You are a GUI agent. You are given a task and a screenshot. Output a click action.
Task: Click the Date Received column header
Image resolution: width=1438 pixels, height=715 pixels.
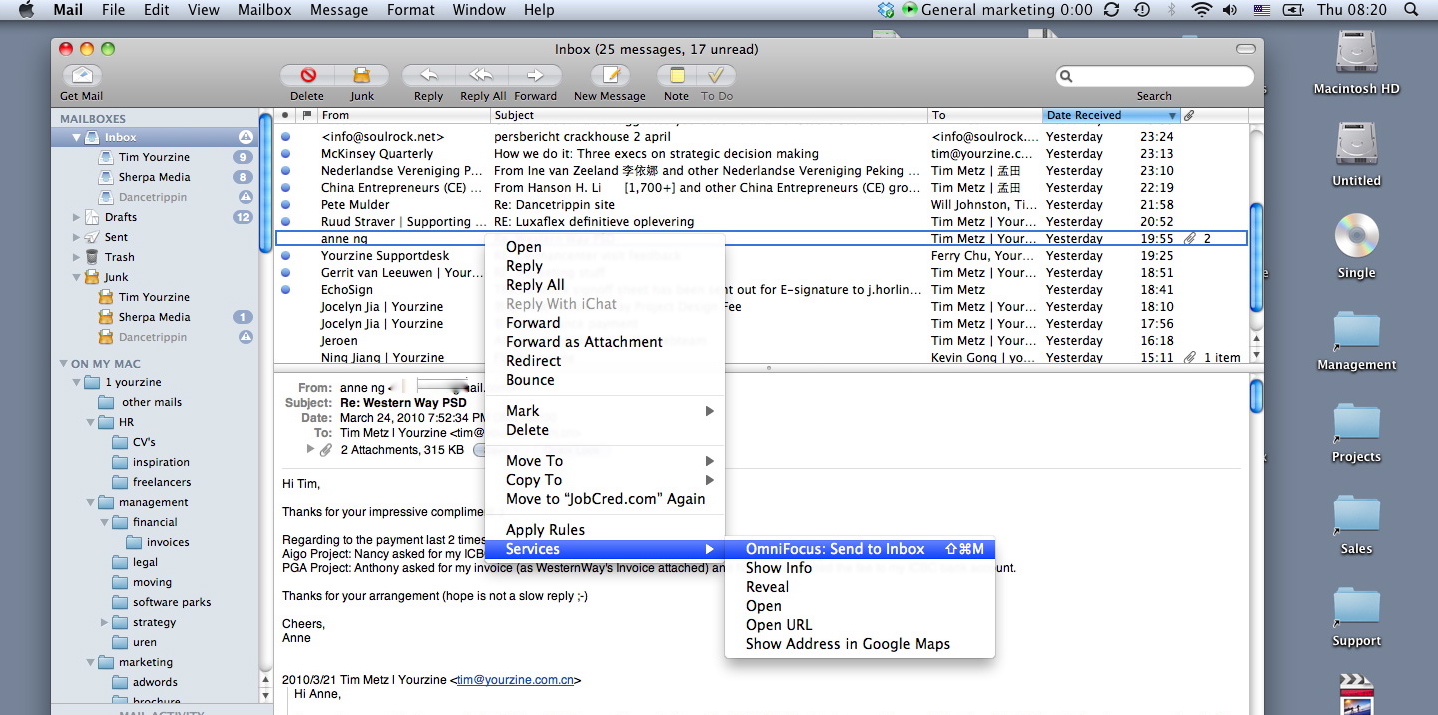(x=1111, y=116)
